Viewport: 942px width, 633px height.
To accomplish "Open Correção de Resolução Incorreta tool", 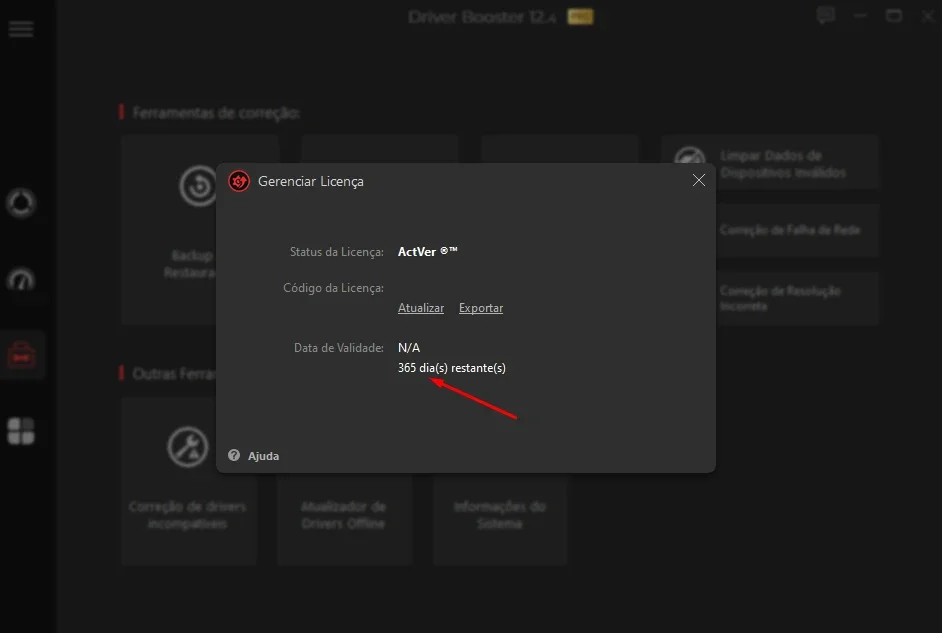I will pos(797,298).
